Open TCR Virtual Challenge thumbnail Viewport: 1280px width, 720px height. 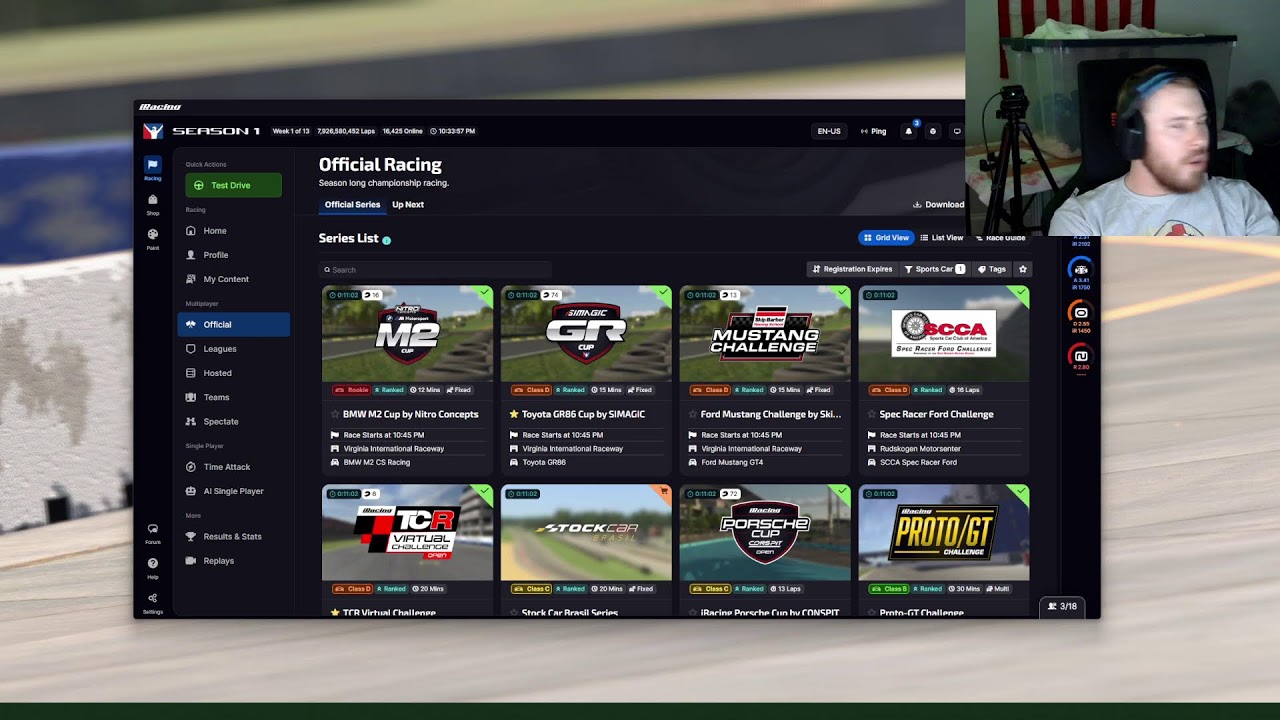pos(407,533)
